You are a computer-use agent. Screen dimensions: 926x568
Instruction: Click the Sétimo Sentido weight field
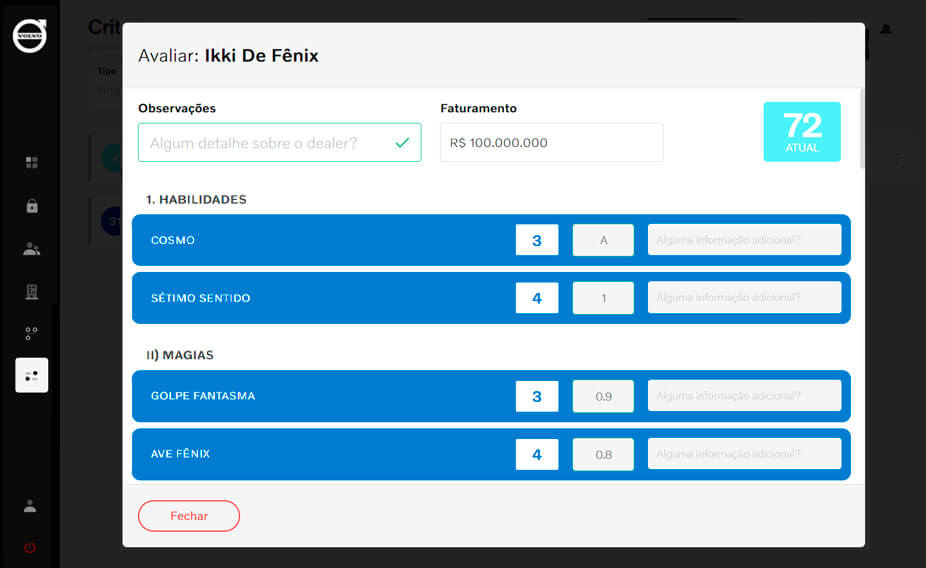pos(603,298)
